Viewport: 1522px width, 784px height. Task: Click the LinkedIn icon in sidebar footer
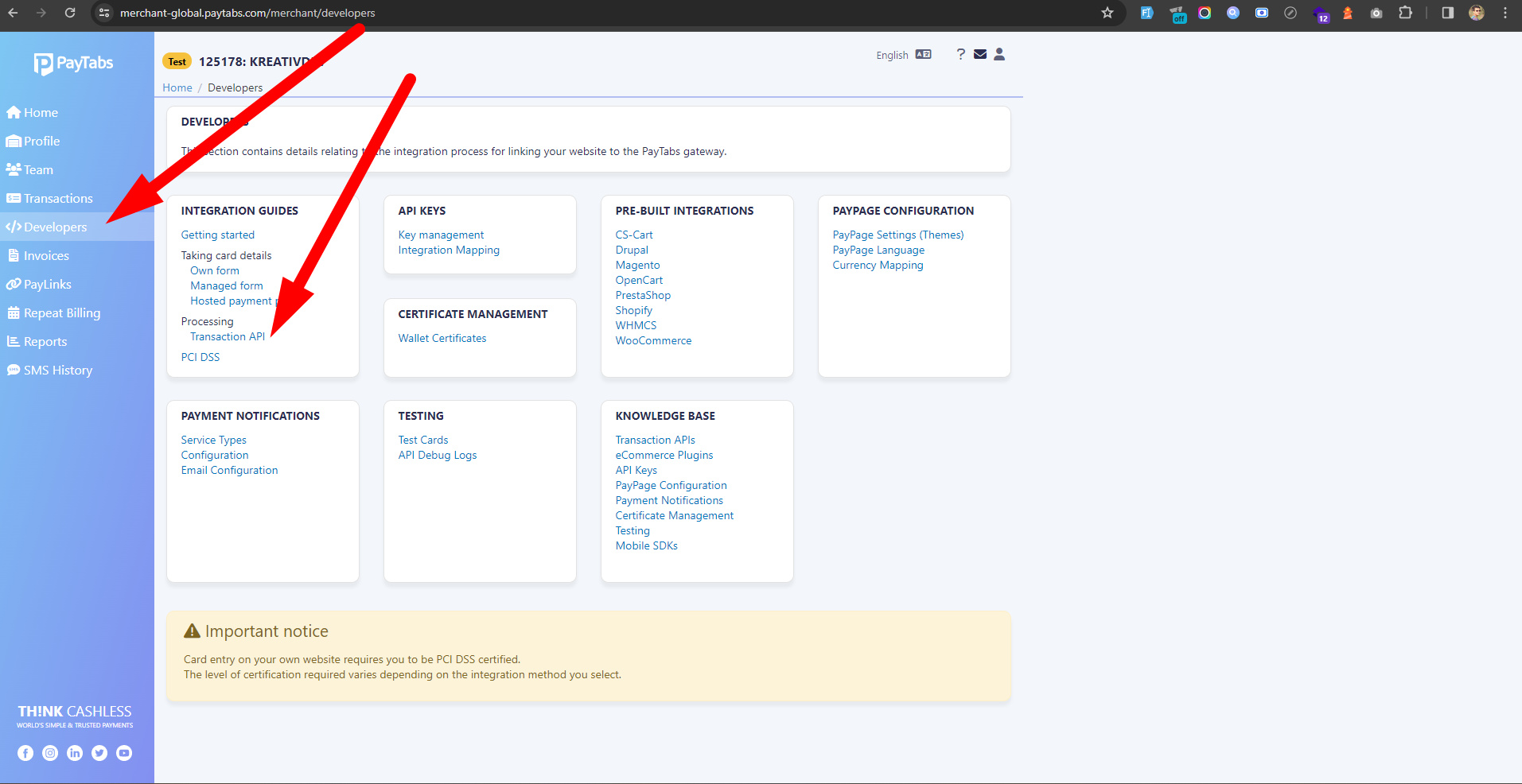[x=75, y=753]
